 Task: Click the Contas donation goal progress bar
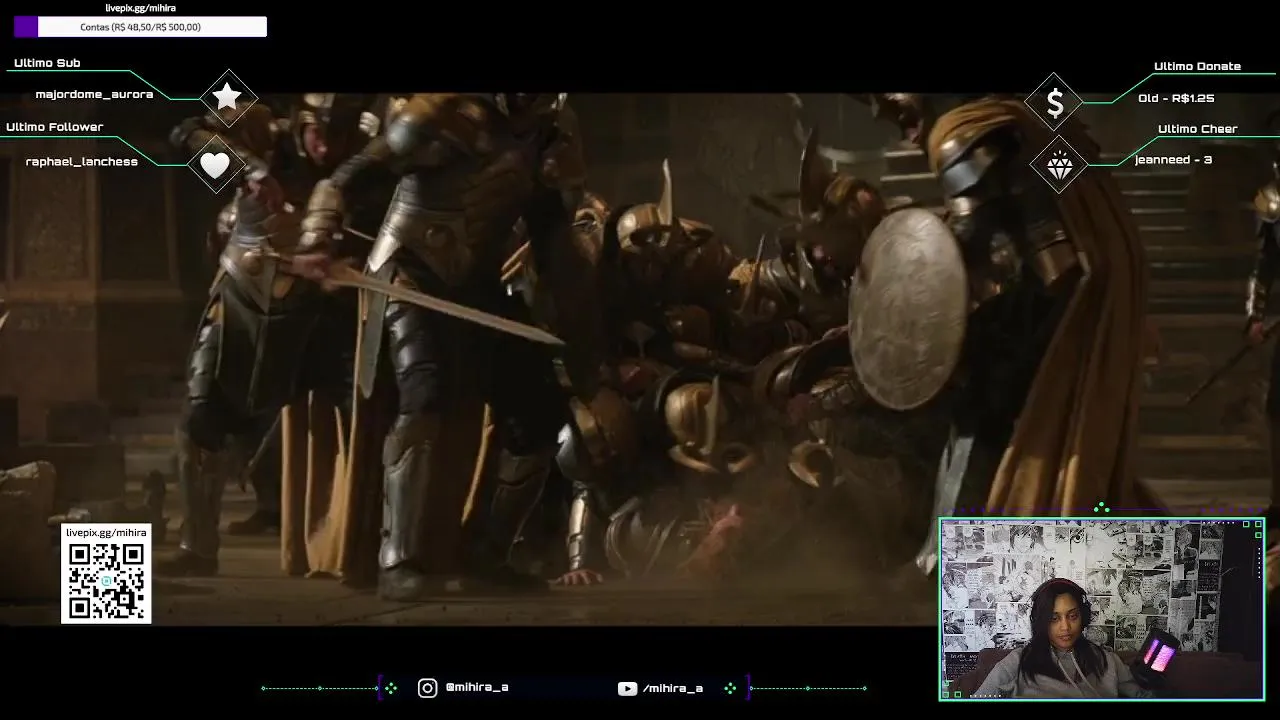coord(140,27)
